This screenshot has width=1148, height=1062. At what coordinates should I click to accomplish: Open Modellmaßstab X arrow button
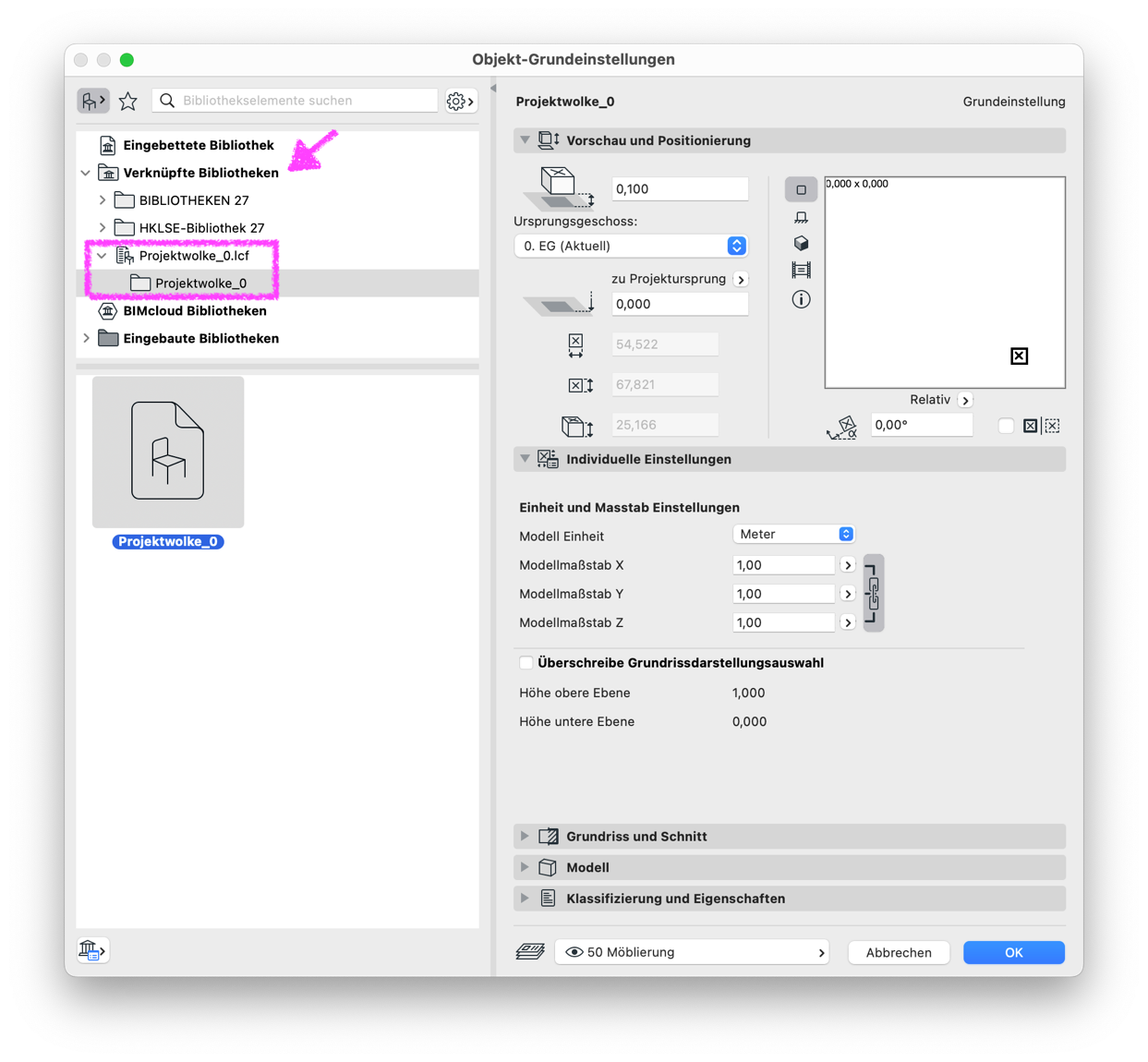(x=848, y=565)
